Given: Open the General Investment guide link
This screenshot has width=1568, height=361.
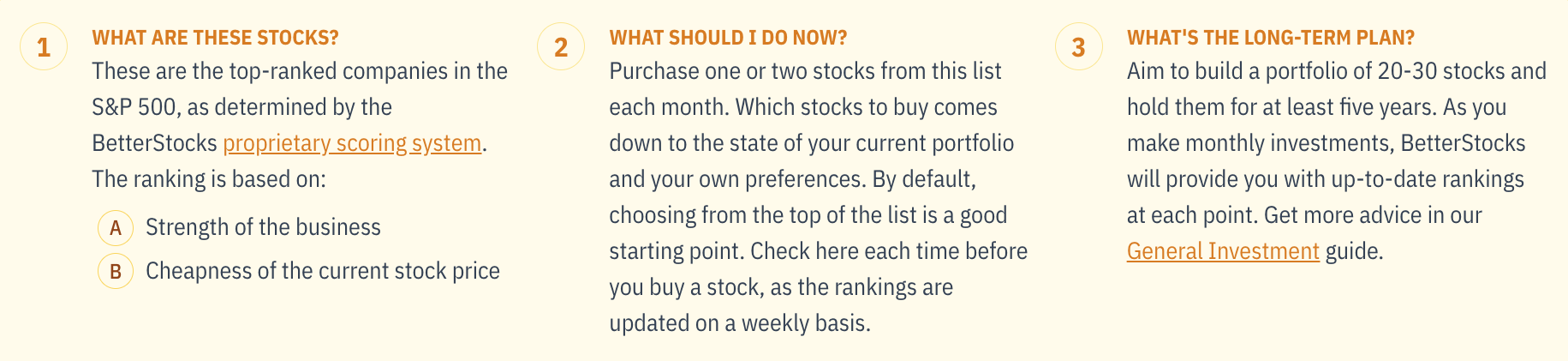Looking at the screenshot, I should click(x=1223, y=251).
